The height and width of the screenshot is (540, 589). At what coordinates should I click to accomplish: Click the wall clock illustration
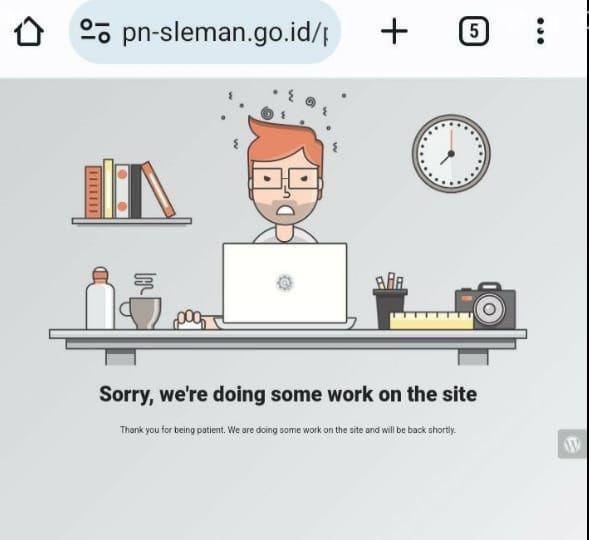pyautogui.click(x=451, y=153)
